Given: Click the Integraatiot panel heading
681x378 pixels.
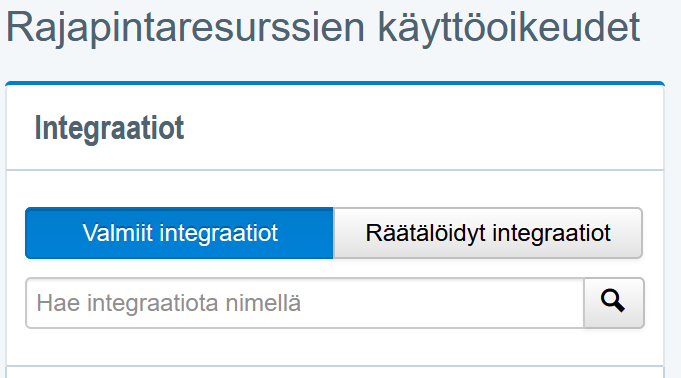Looking at the screenshot, I should pyautogui.click(x=109, y=128).
